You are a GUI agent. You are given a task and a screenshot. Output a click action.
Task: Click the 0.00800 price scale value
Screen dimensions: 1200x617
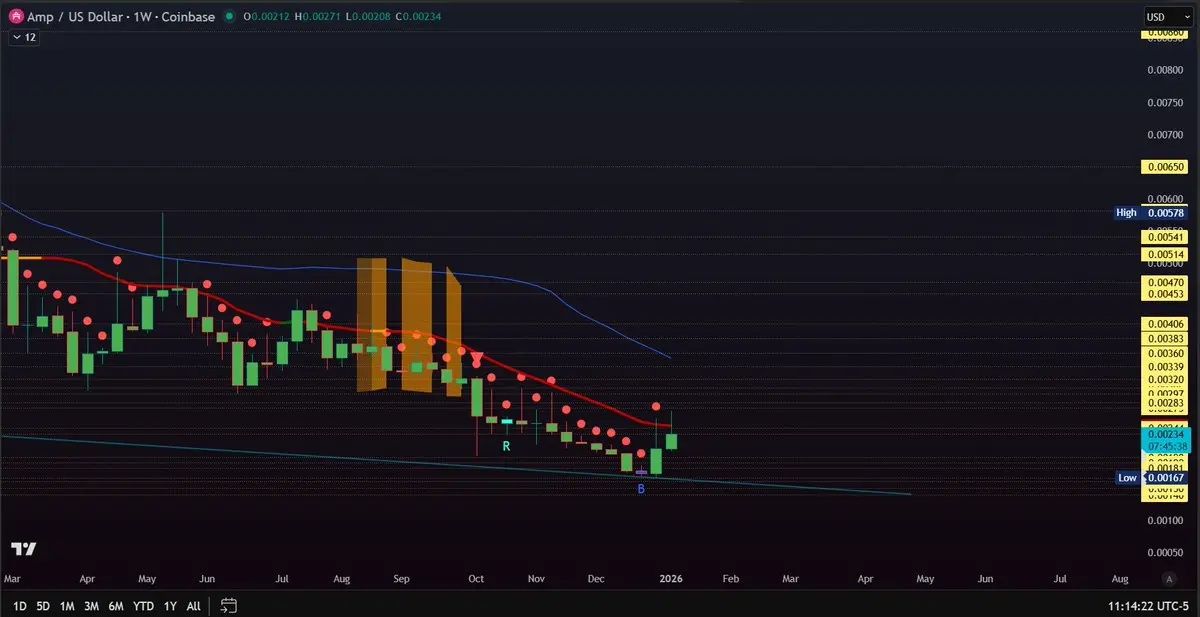(x=1164, y=70)
